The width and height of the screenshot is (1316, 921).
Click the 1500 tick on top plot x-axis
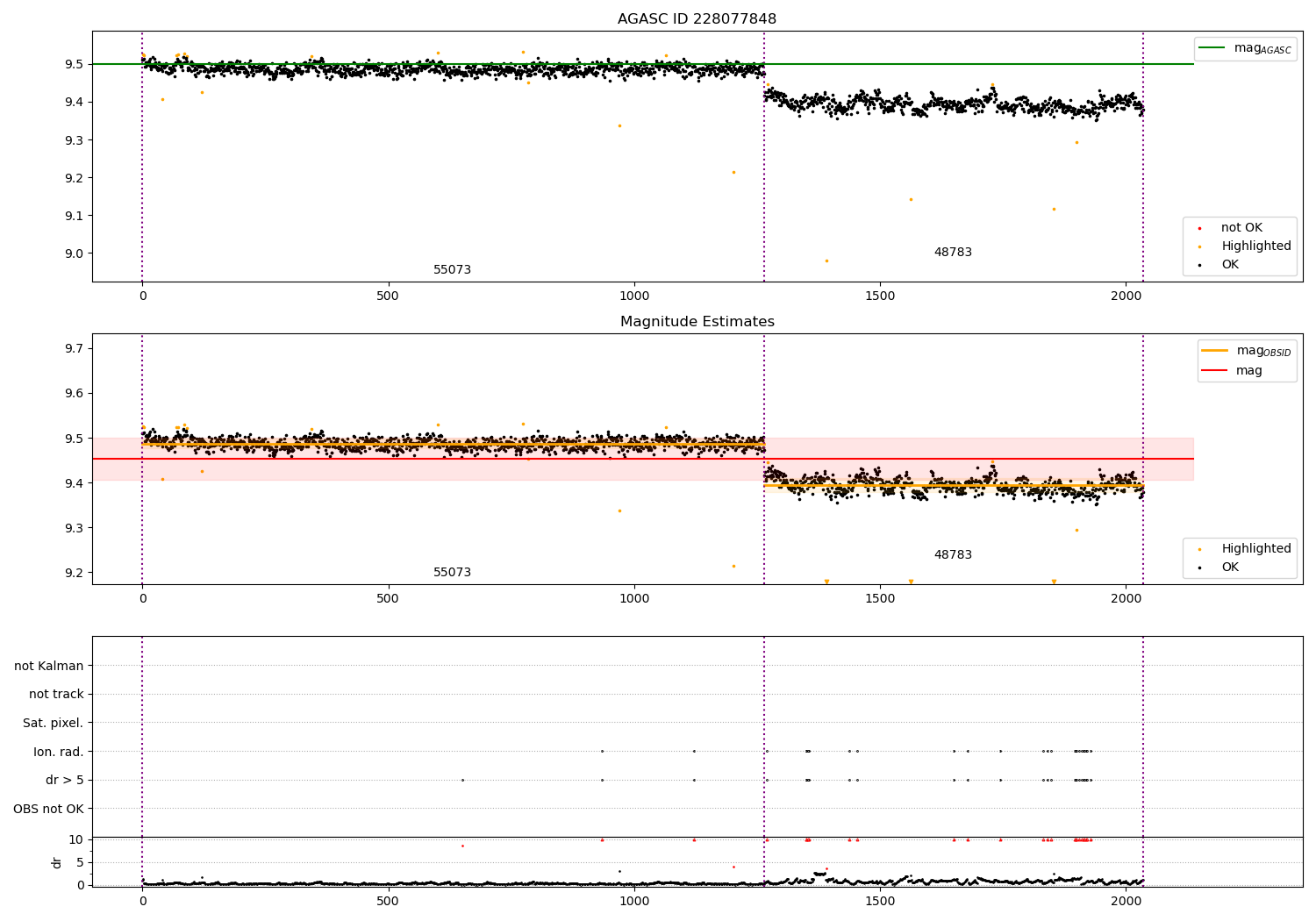pos(880,296)
